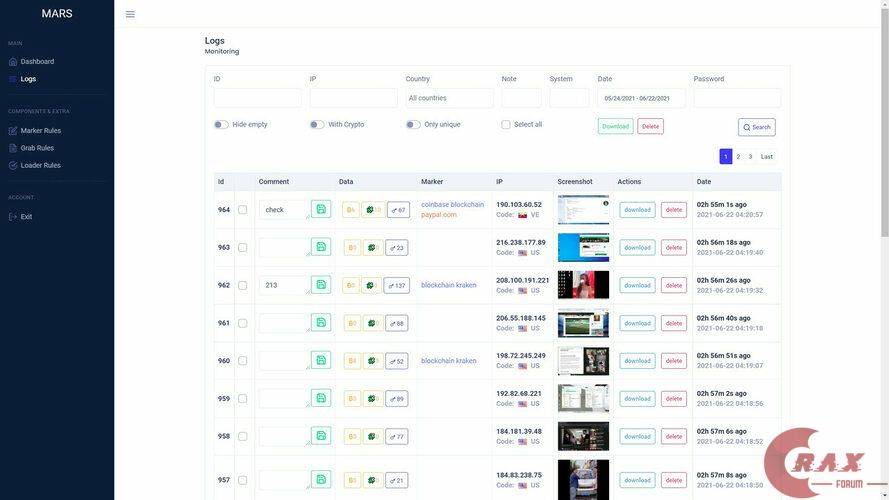The width and height of the screenshot is (889, 500).
Task: Open the Date range picker field
Action: coord(641,98)
